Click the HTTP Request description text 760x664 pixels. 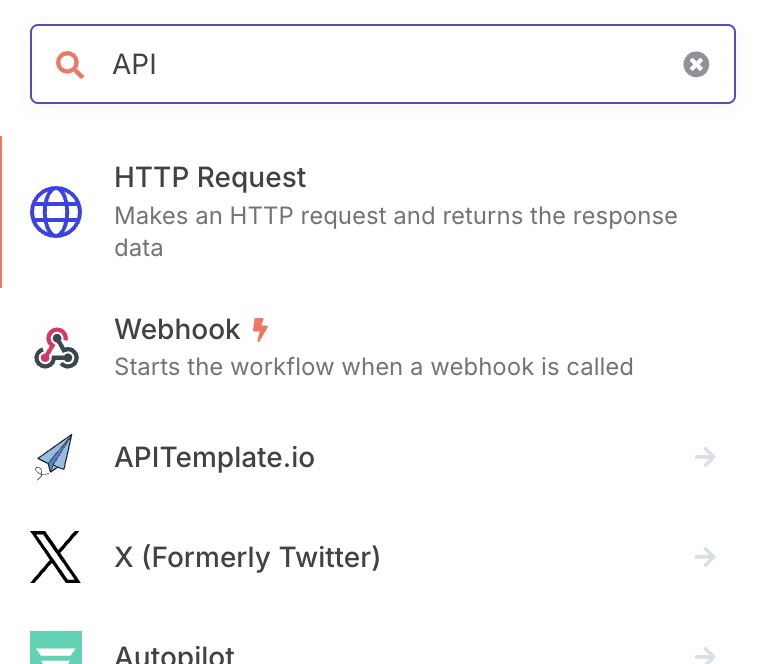tap(396, 232)
